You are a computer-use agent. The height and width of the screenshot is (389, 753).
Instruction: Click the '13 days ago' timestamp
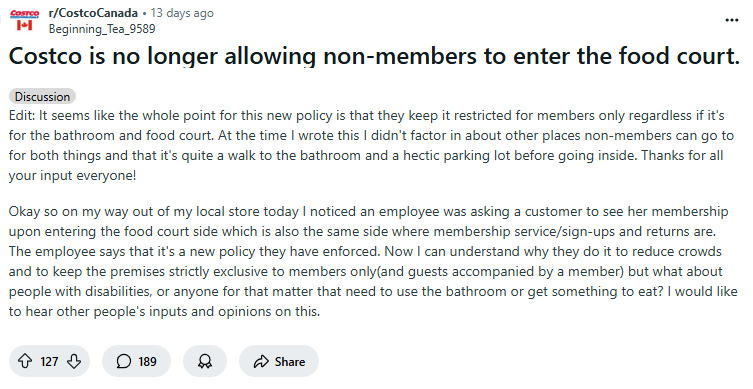pos(182,13)
